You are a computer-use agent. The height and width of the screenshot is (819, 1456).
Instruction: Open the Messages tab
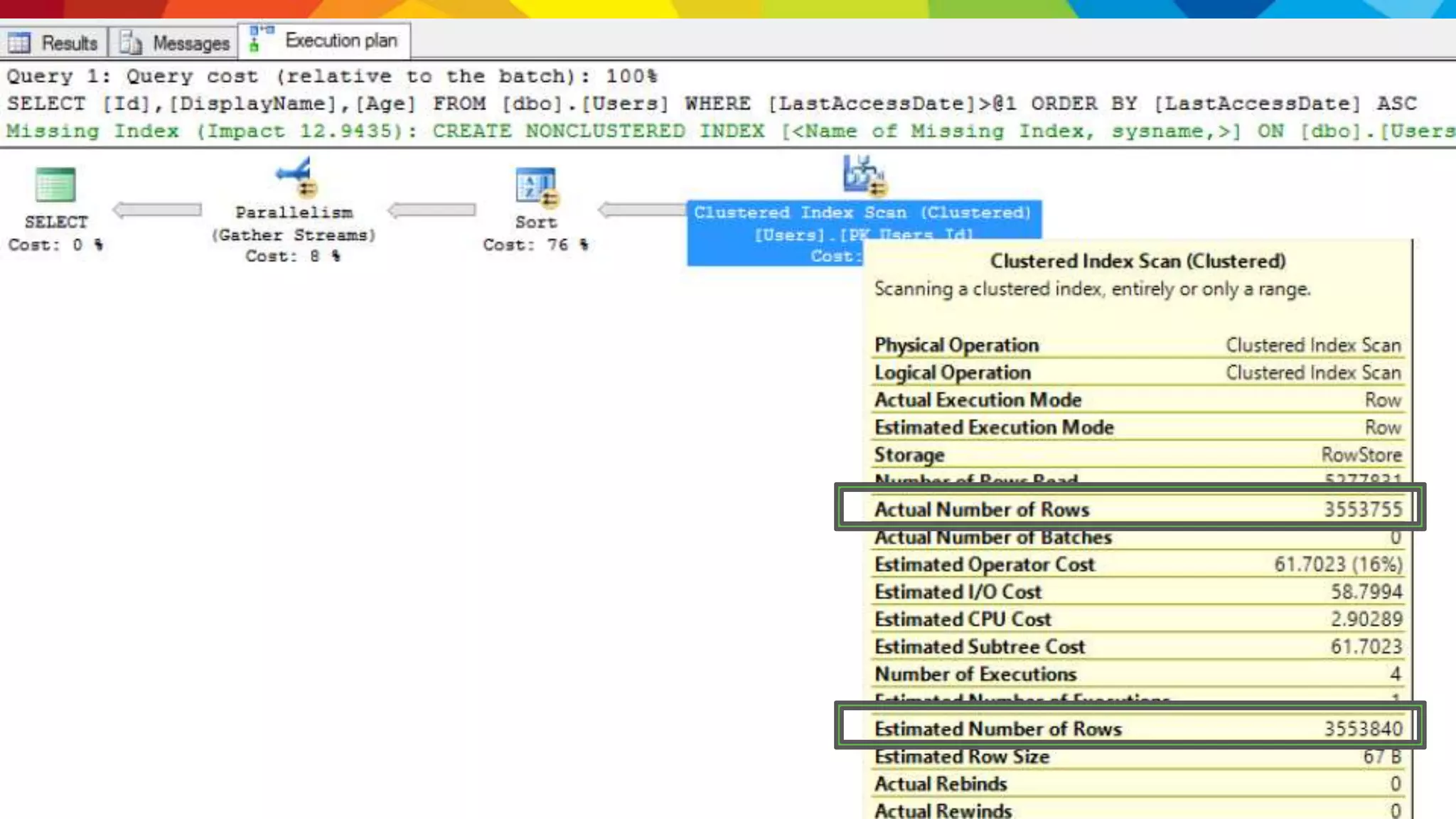click(x=191, y=43)
